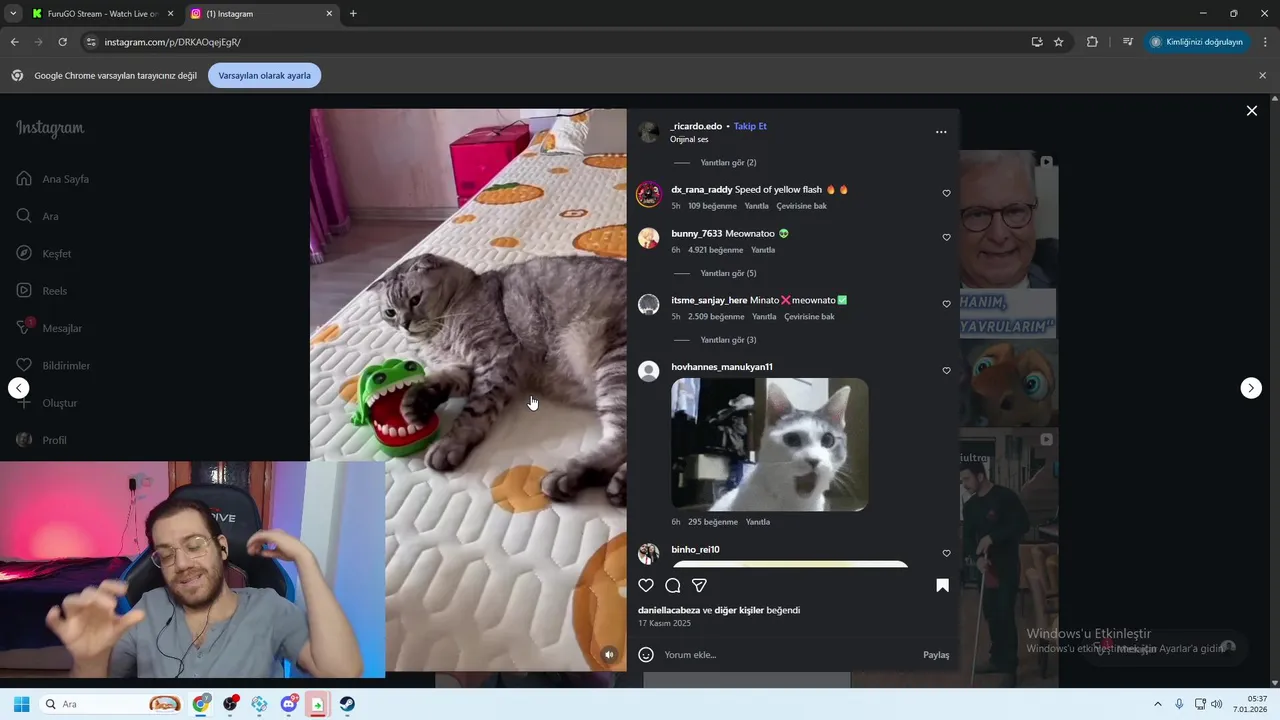Like bunny_7633's comment
The width and height of the screenshot is (1280, 720).
point(946,237)
